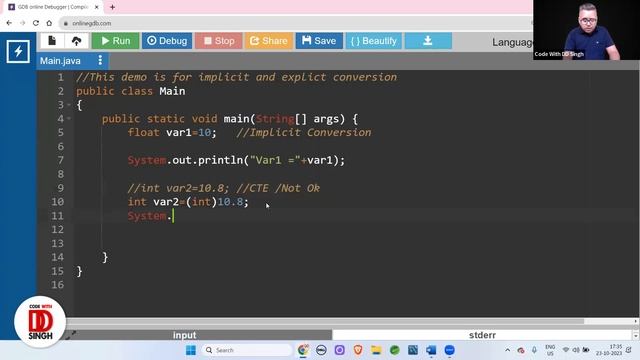640x360 pixels.
Task: Click 'int var2=(int)10.8;' on line 10
Action: pyautogui.click(x=188, y=202)
